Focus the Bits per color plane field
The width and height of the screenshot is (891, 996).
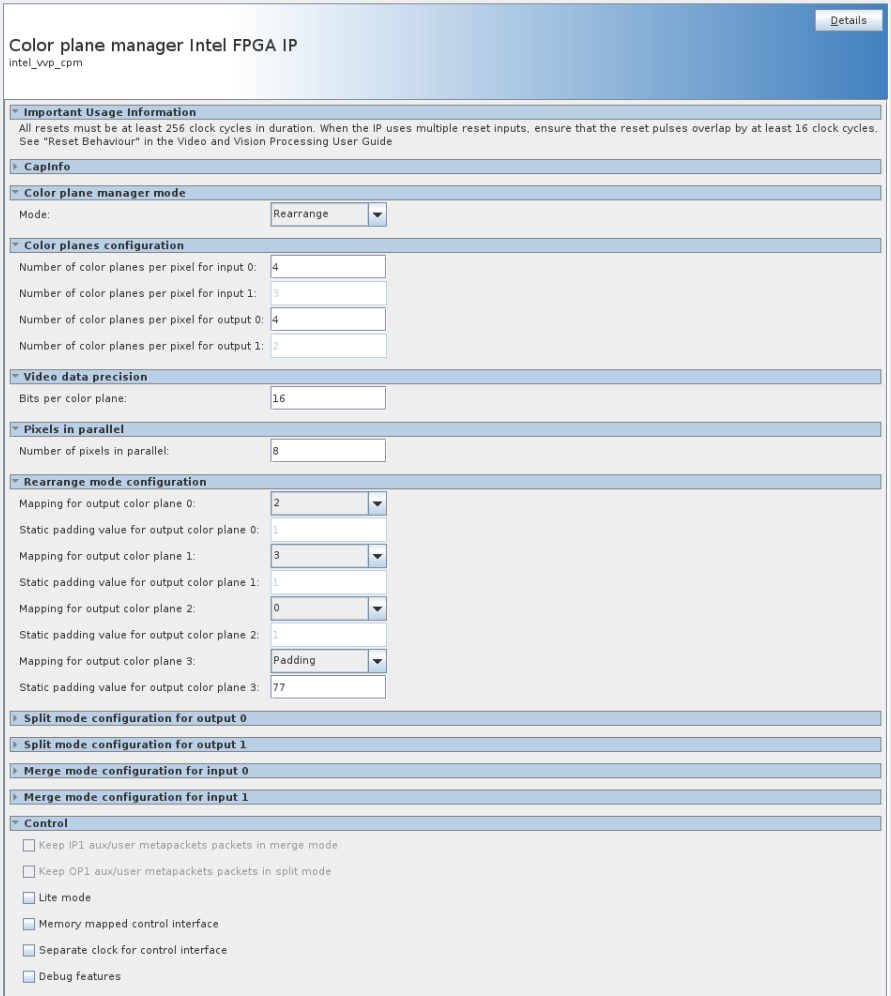coord(328,398)
